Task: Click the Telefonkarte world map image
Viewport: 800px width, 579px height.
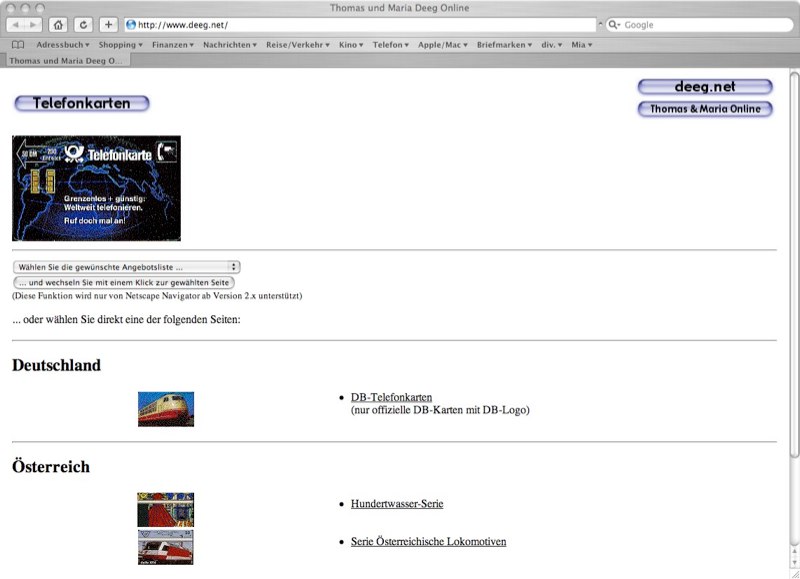Action: (x=96, y=189)
